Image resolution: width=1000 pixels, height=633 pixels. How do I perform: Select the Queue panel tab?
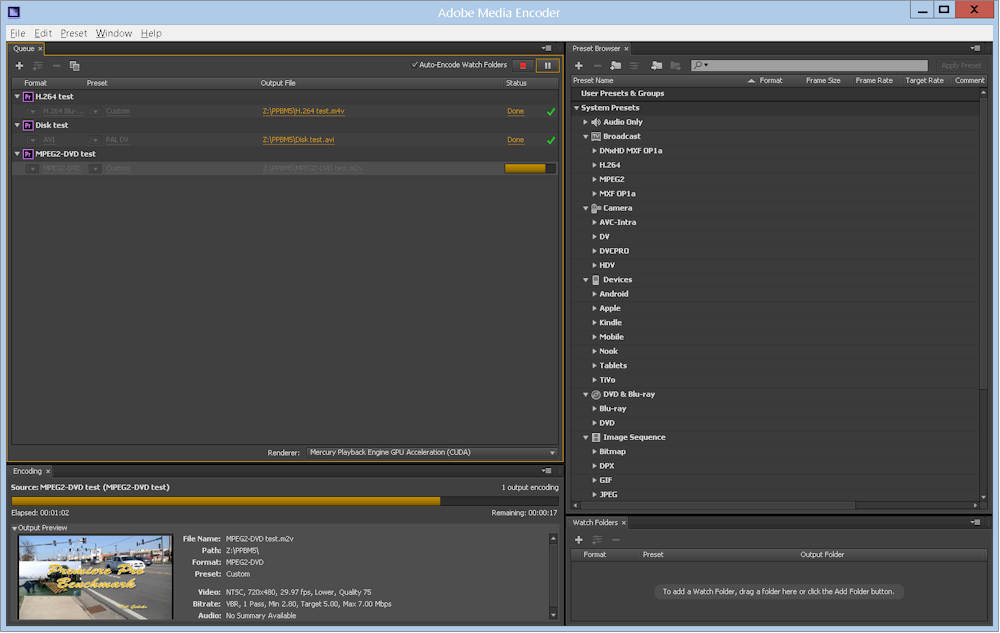[24, 48]
